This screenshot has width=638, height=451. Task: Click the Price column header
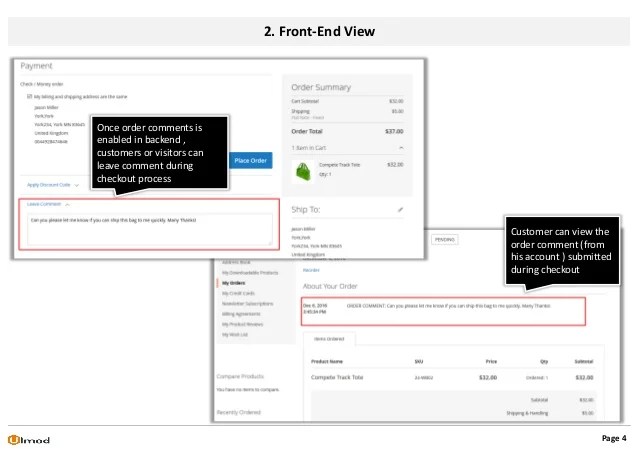491,361
